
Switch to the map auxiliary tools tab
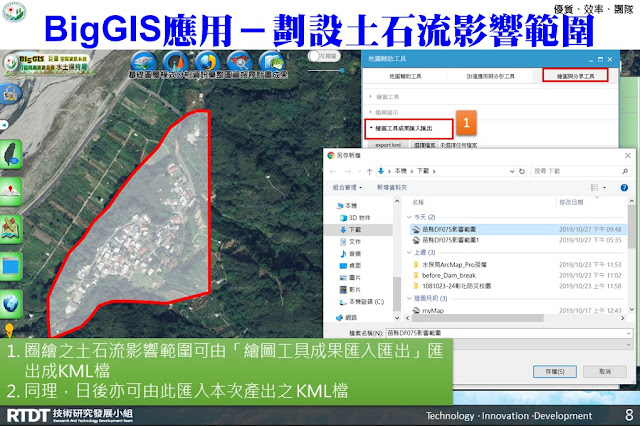(405, 76)
